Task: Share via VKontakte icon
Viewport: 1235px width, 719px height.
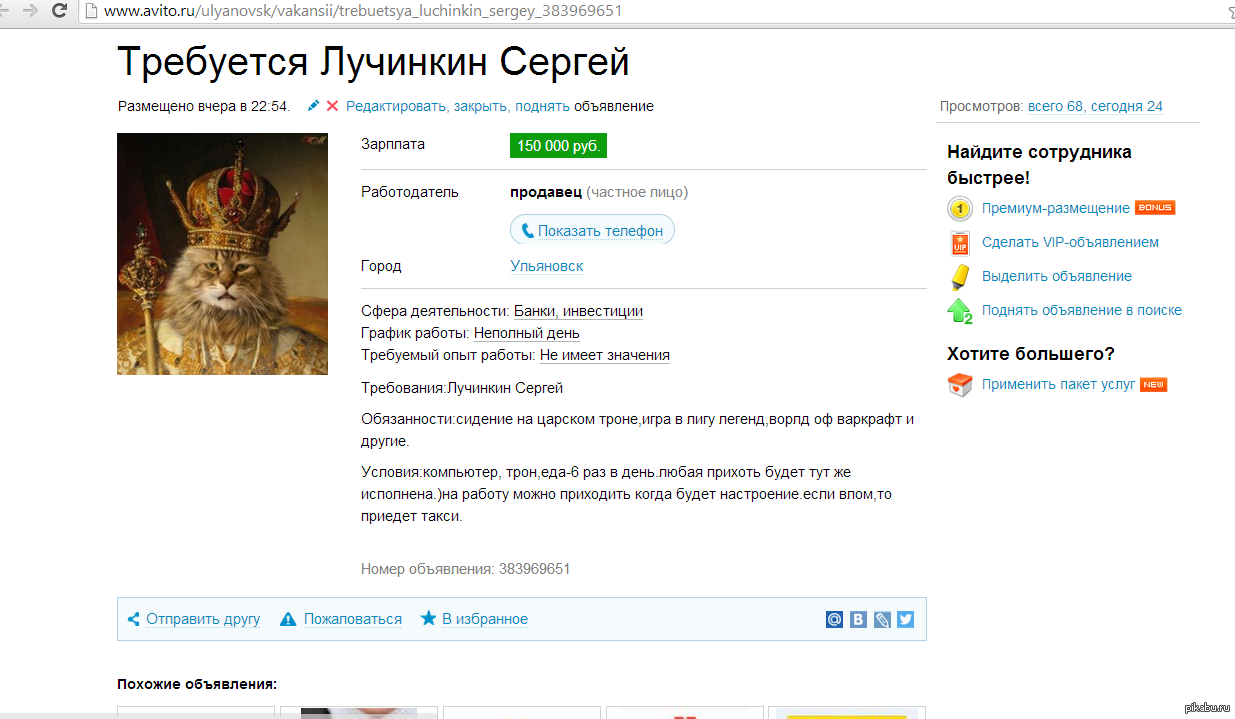Action: click(x=858, y=619)
